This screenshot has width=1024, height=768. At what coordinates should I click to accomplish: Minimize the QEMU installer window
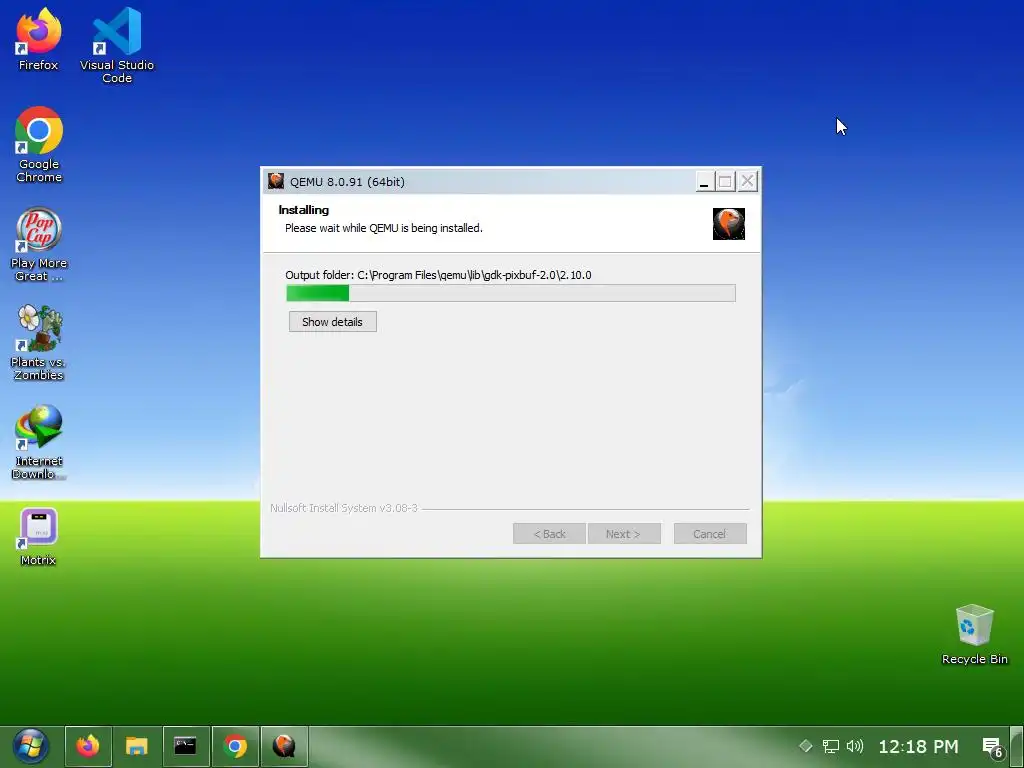[x=704, y=181]
